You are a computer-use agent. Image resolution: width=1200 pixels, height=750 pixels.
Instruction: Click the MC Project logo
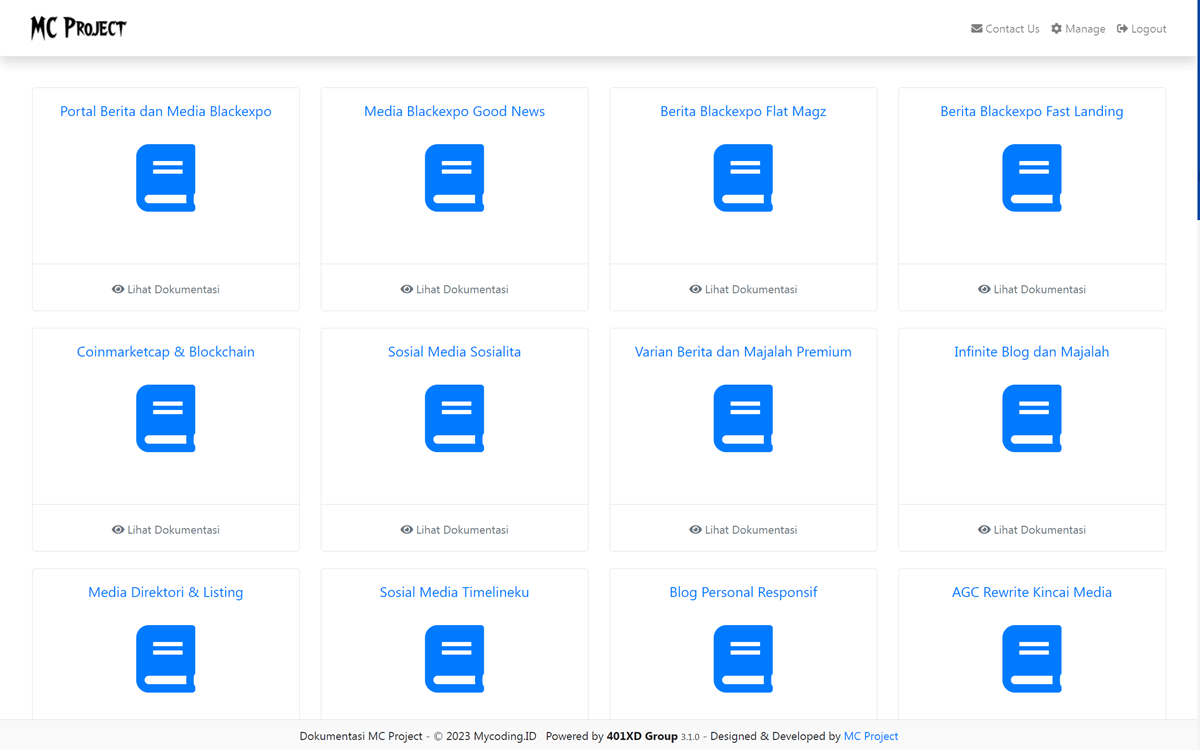coord(78,27)
